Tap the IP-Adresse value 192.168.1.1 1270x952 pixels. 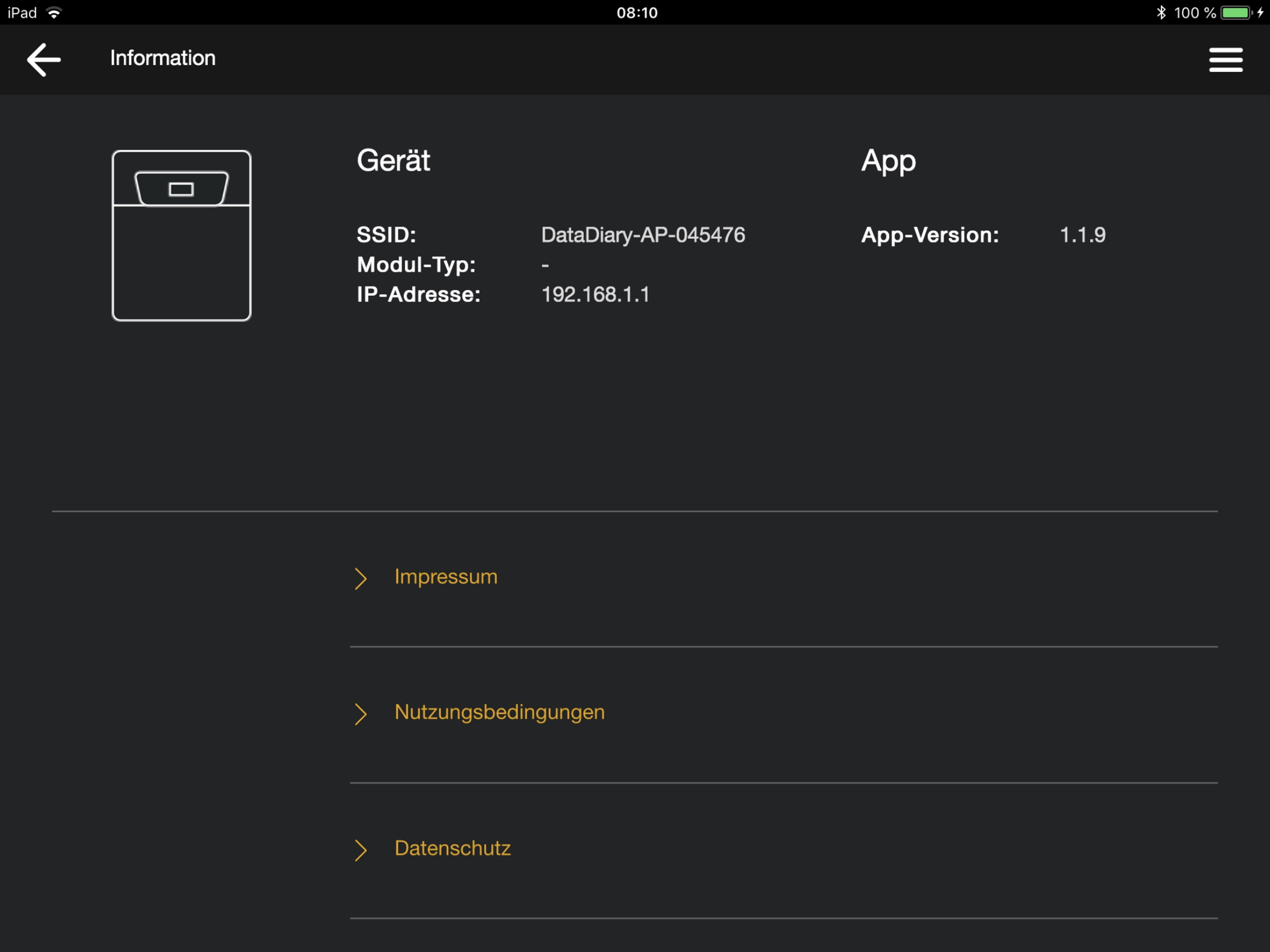point(595,295)
